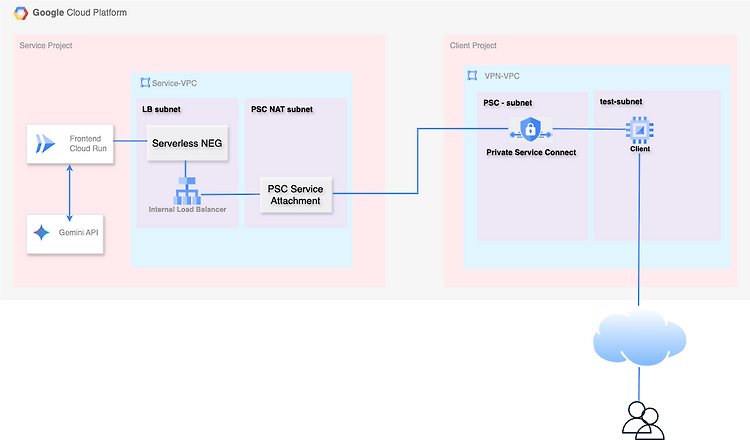
Task: Select the Service-VPC label text
Action: tap(175, 83)
